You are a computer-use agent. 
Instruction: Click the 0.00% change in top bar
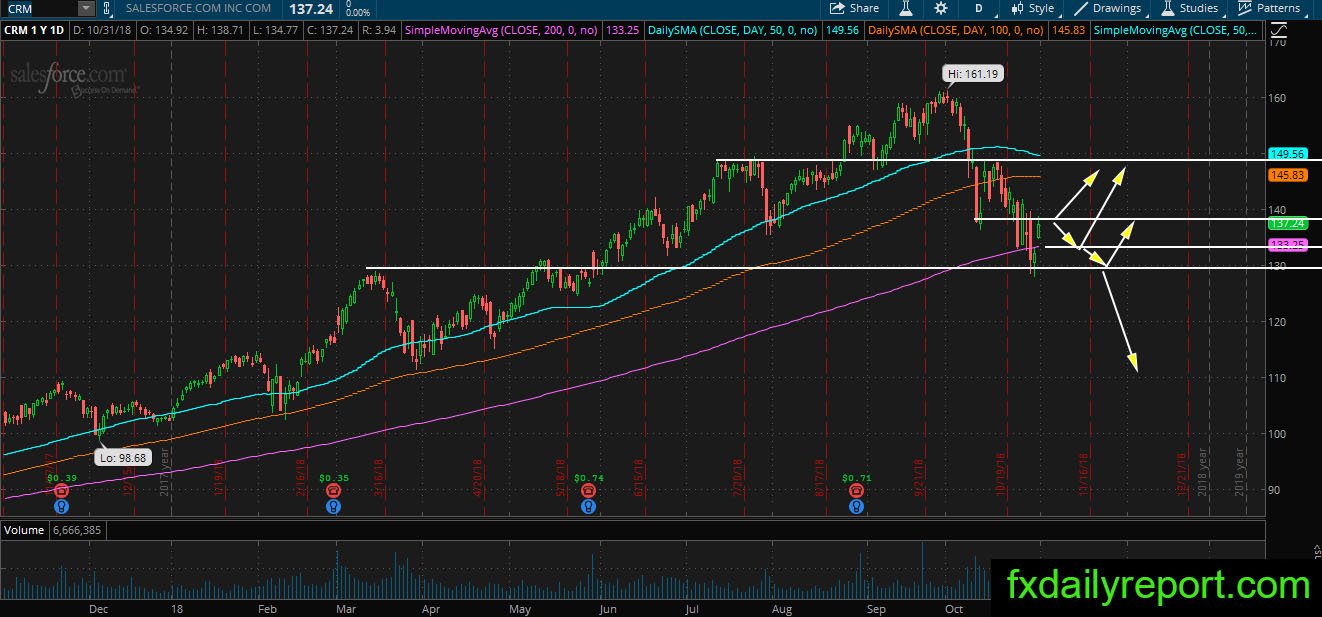coord(356,12)
